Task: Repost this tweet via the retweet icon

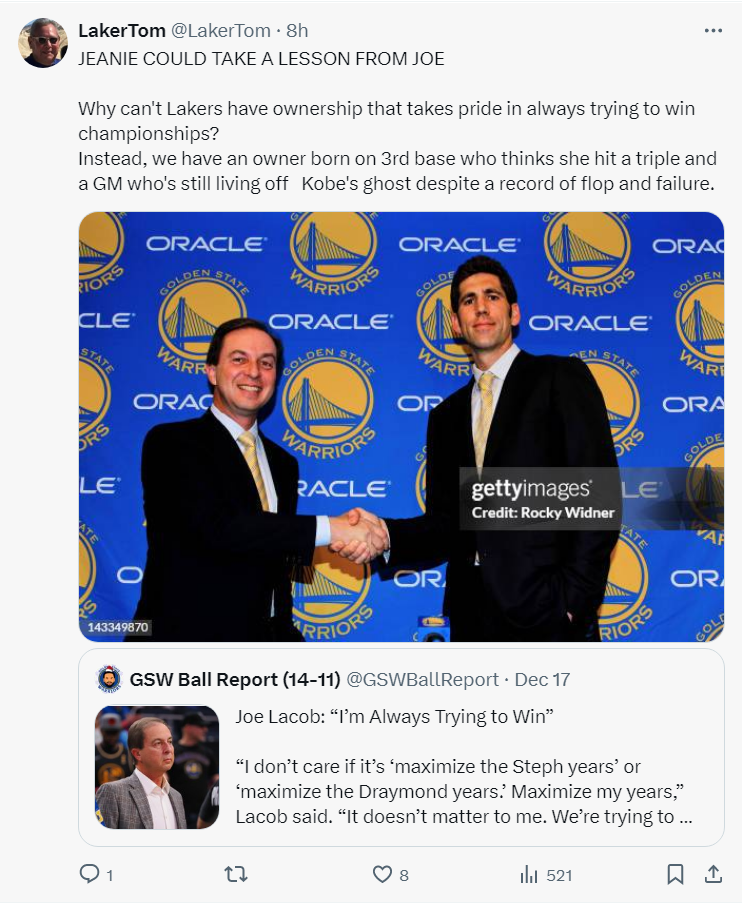Action: pyautogui.click(x=235, y=874)
